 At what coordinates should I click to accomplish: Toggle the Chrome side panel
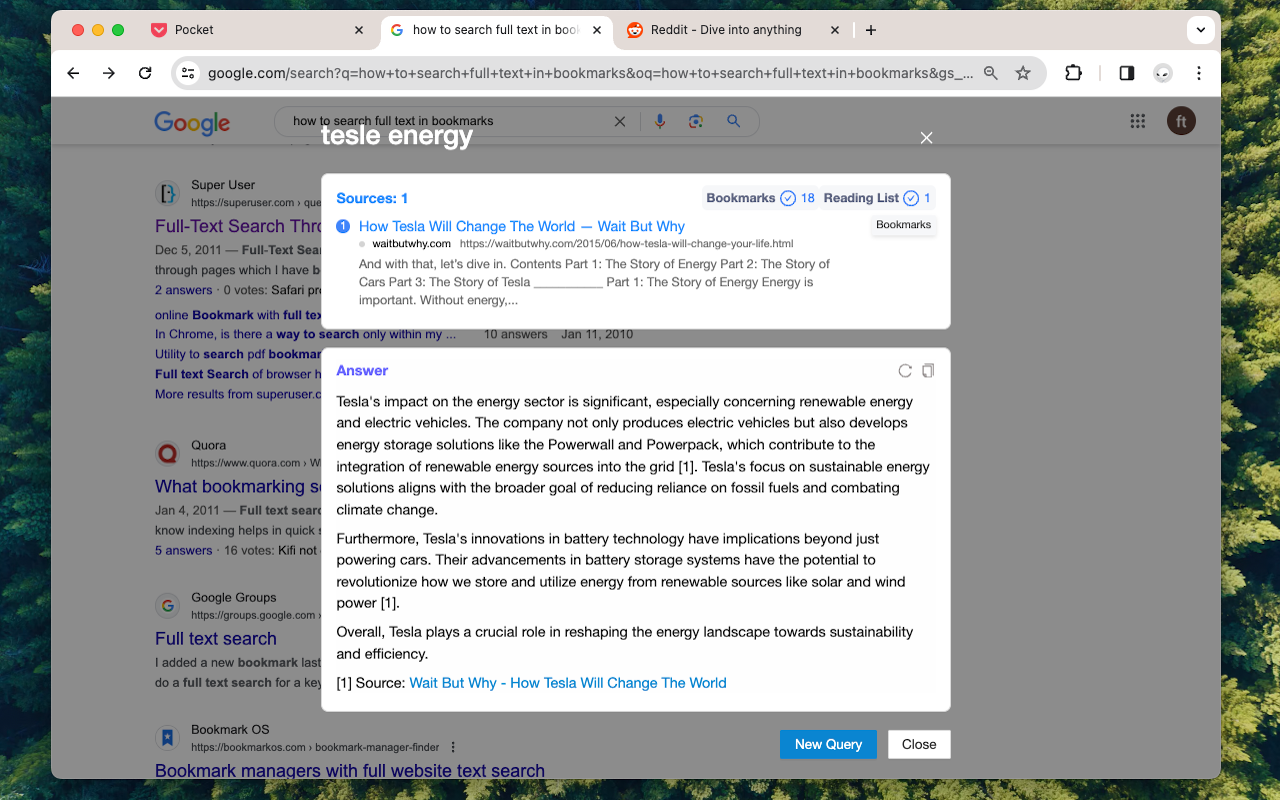tap(1127, 73)
